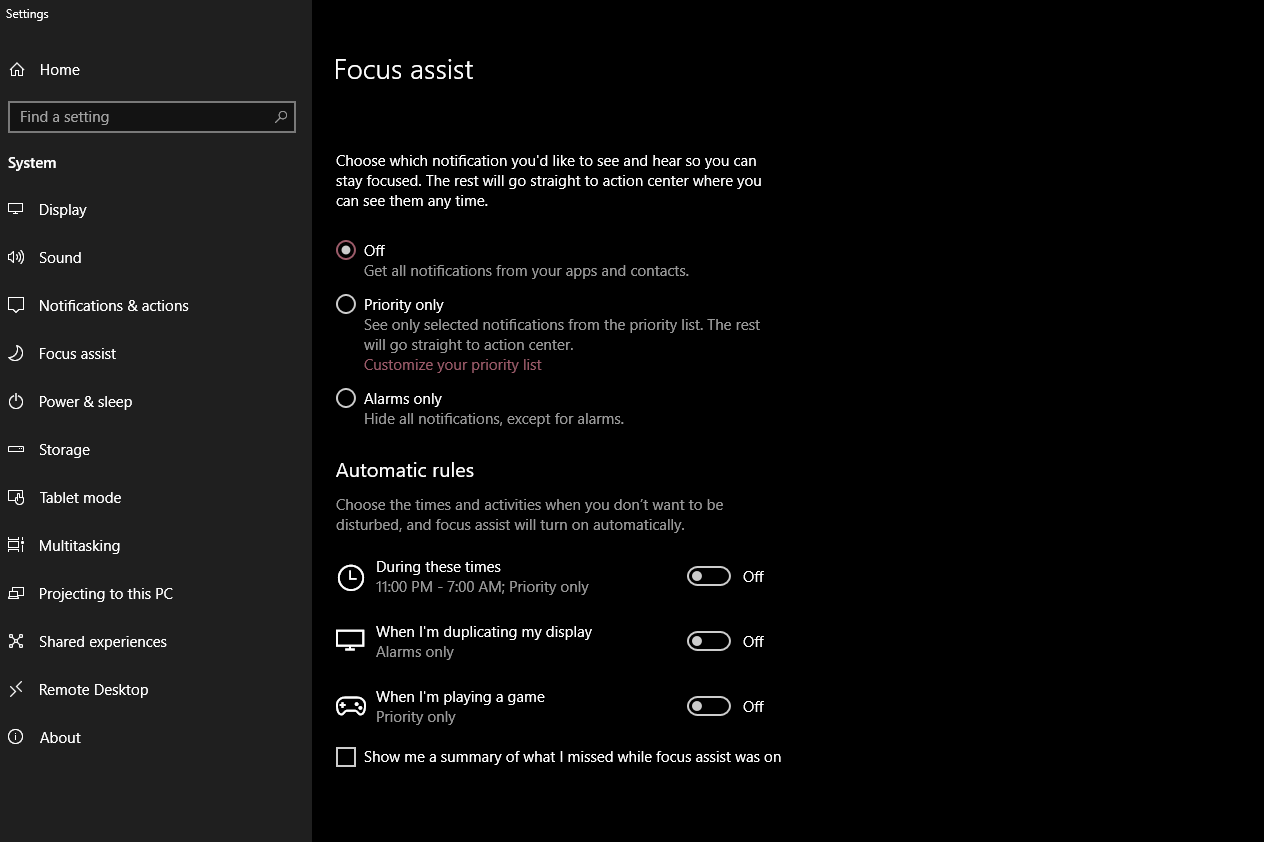This screenshot has width=1264, height=842.
Task: Enable the During these times automatic rule
Action: click(709, 576)
